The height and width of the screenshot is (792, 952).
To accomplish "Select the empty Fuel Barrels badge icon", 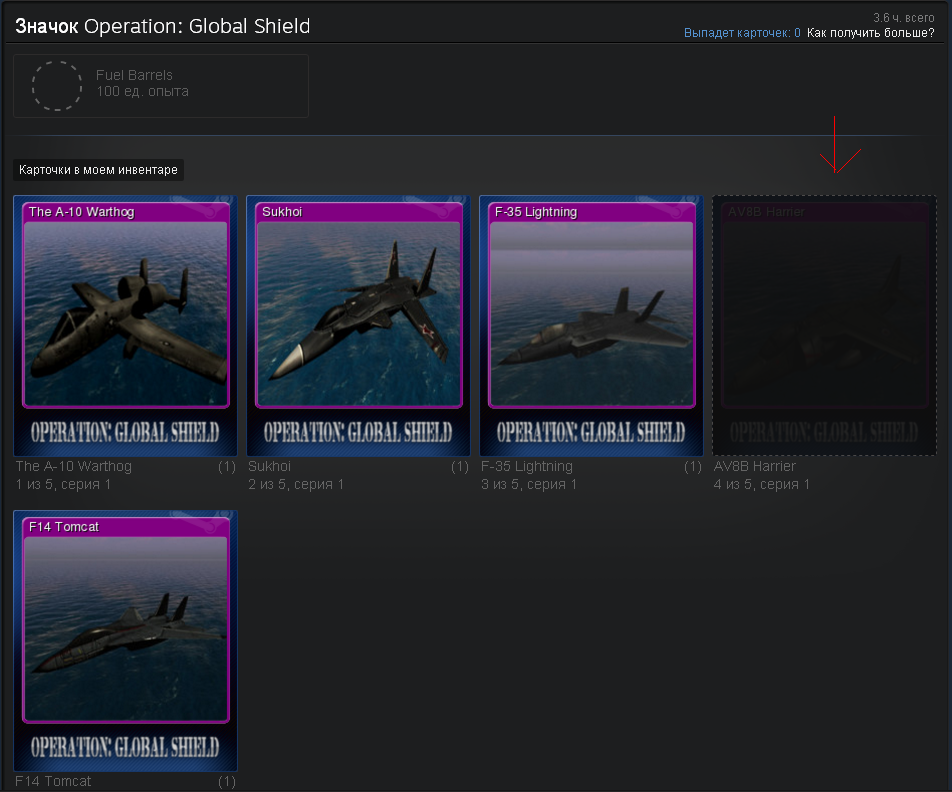I will [x=56, y=86].
